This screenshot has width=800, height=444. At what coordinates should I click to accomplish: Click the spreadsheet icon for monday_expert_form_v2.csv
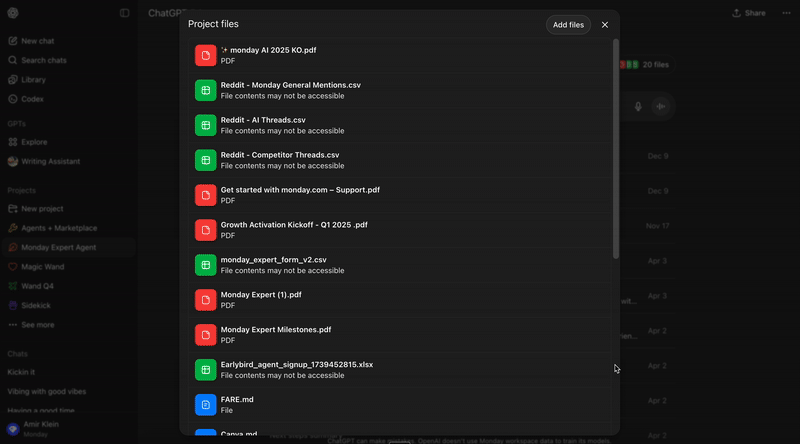click(206, 265)
